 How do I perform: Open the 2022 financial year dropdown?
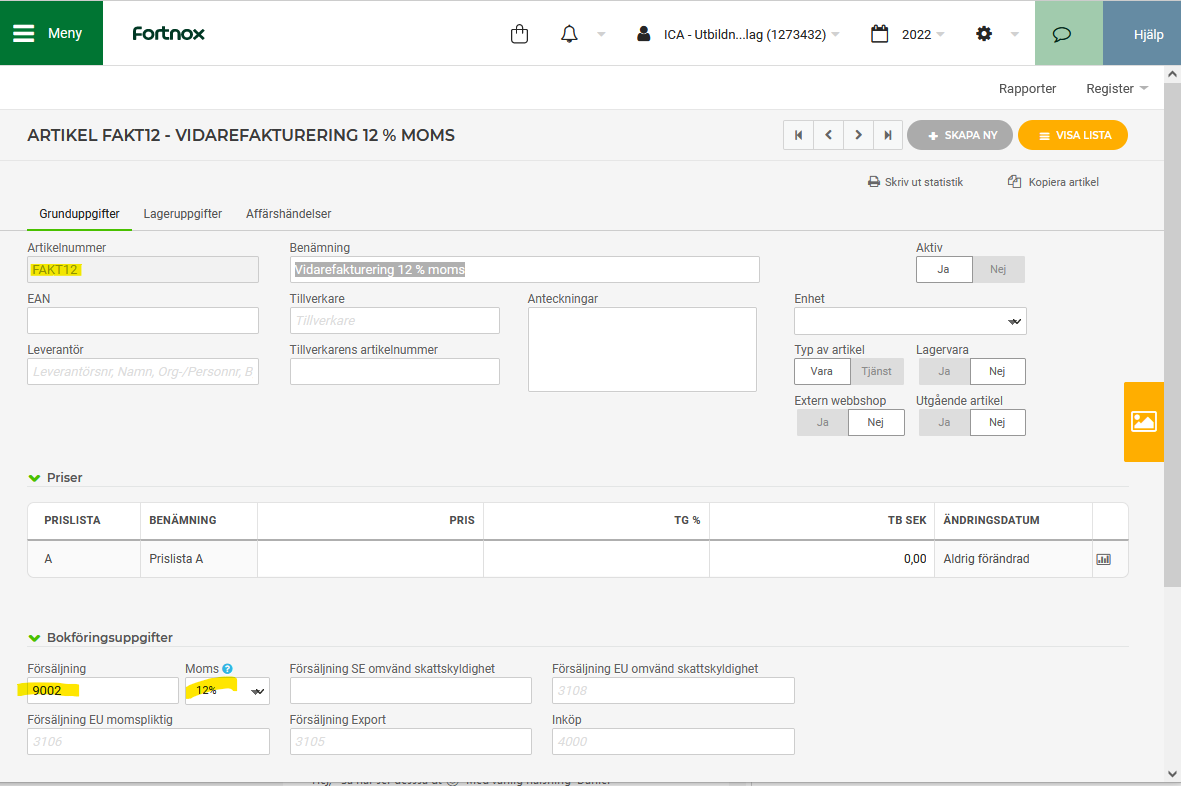point(923,35)
